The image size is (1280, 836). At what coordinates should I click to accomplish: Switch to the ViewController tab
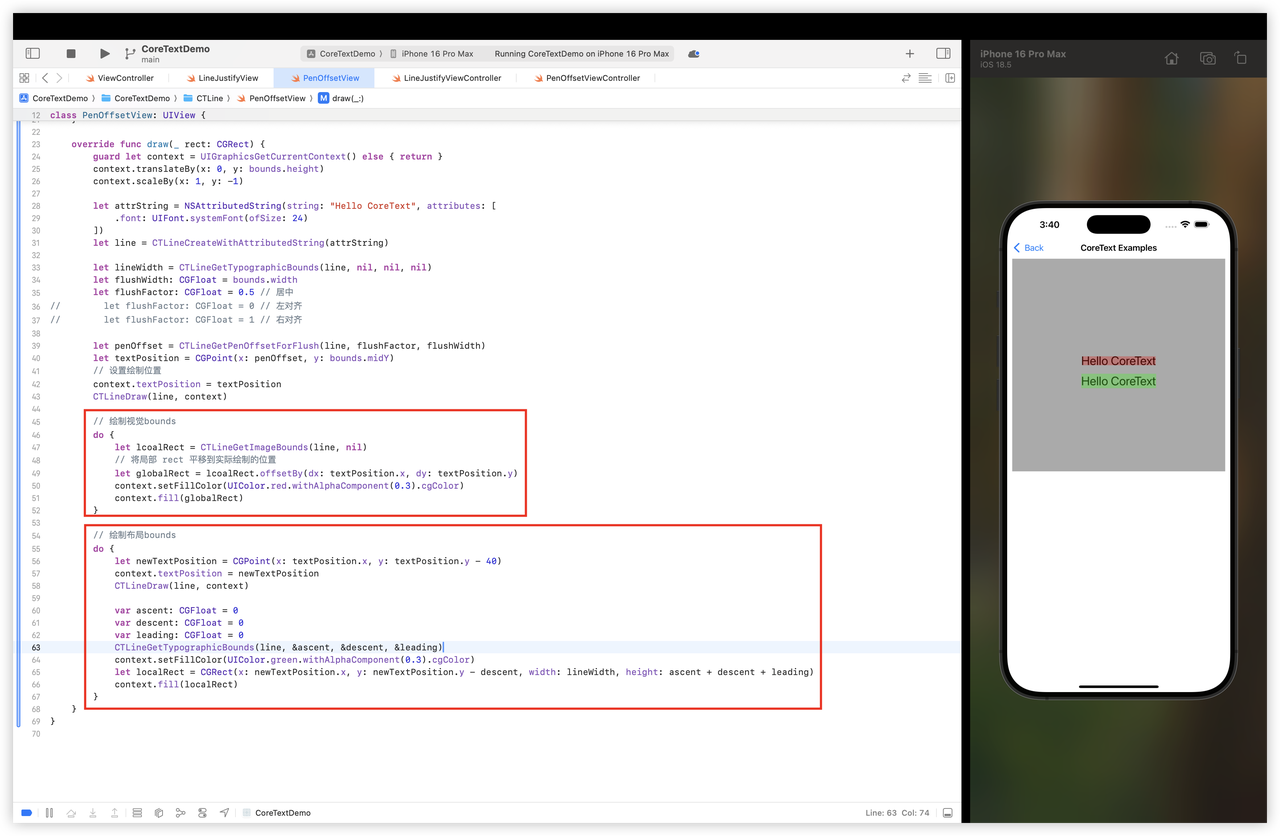[x=120, y=78]
